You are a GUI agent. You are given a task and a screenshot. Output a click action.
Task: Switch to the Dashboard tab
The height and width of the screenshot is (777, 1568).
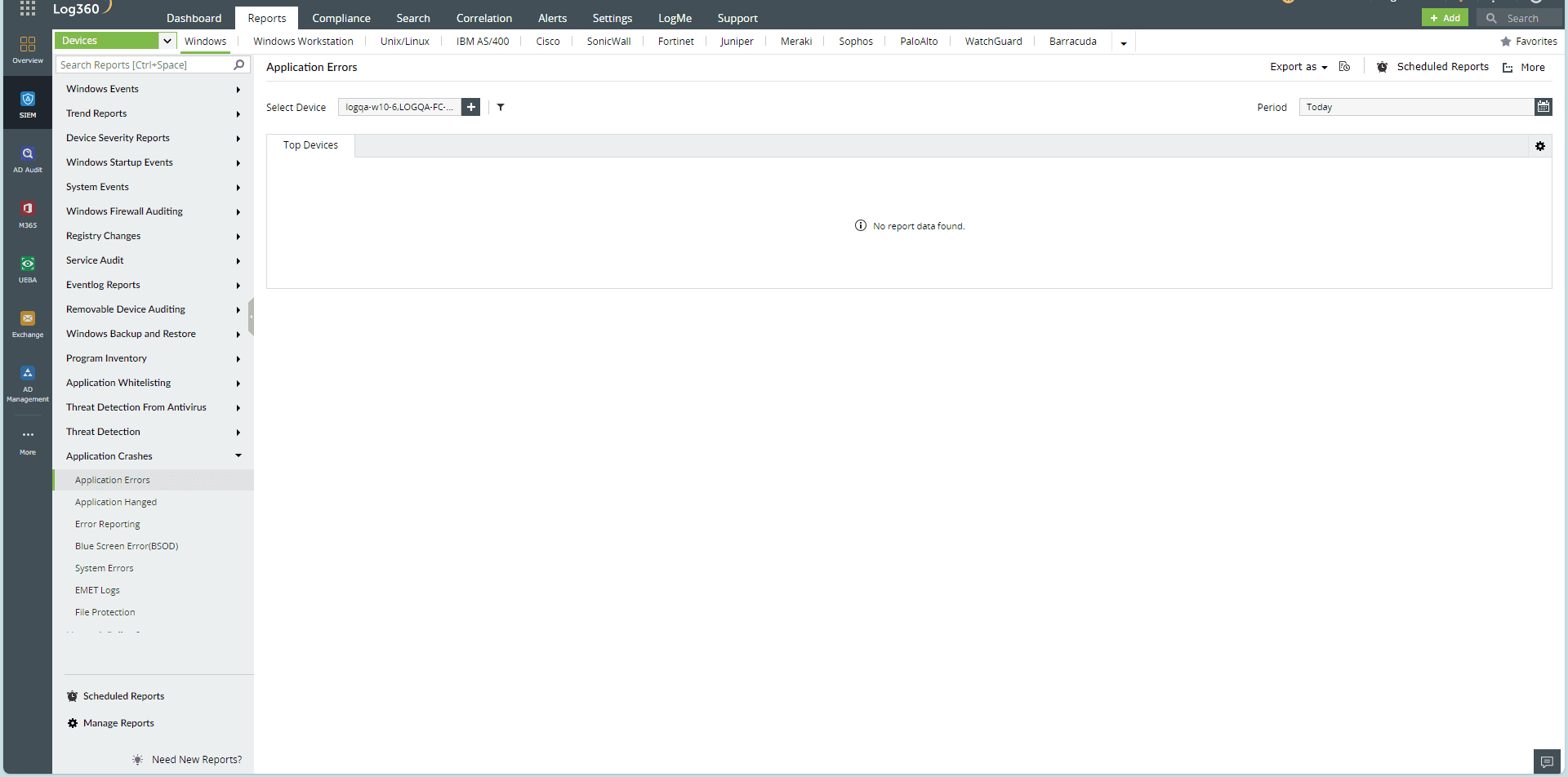194,18
